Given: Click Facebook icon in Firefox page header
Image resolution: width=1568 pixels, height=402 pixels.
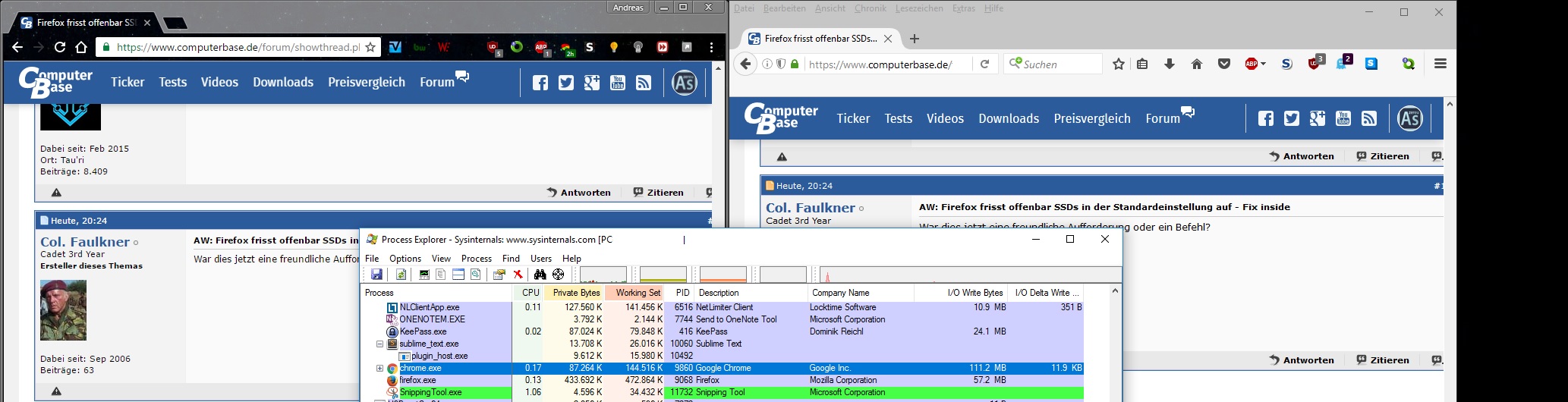Looking at the screenshot, I should pos(1266,118).
